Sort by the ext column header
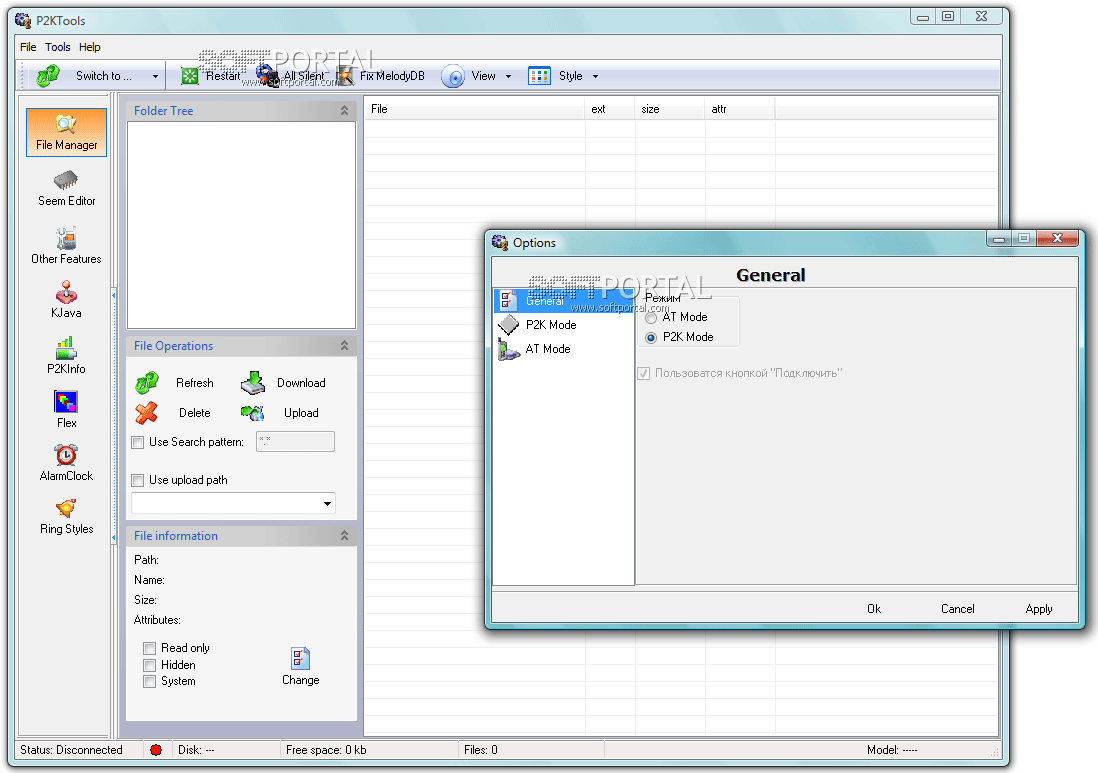 click(609, 109)
